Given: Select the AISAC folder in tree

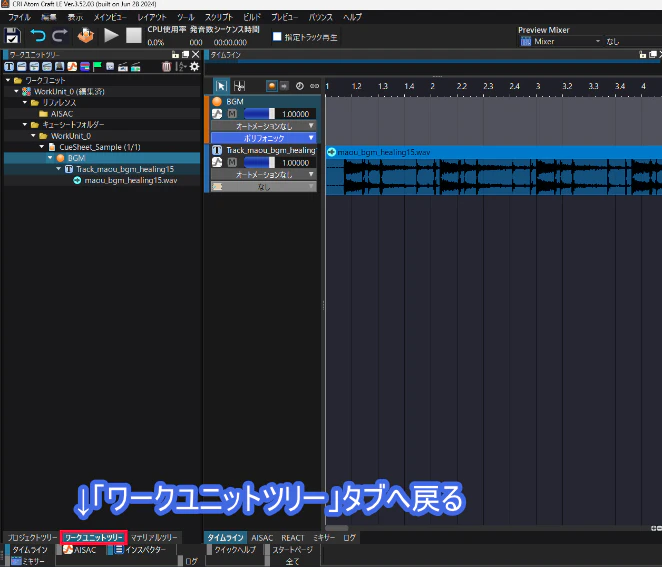Looking at the screenshot, I should coord(62,114).
